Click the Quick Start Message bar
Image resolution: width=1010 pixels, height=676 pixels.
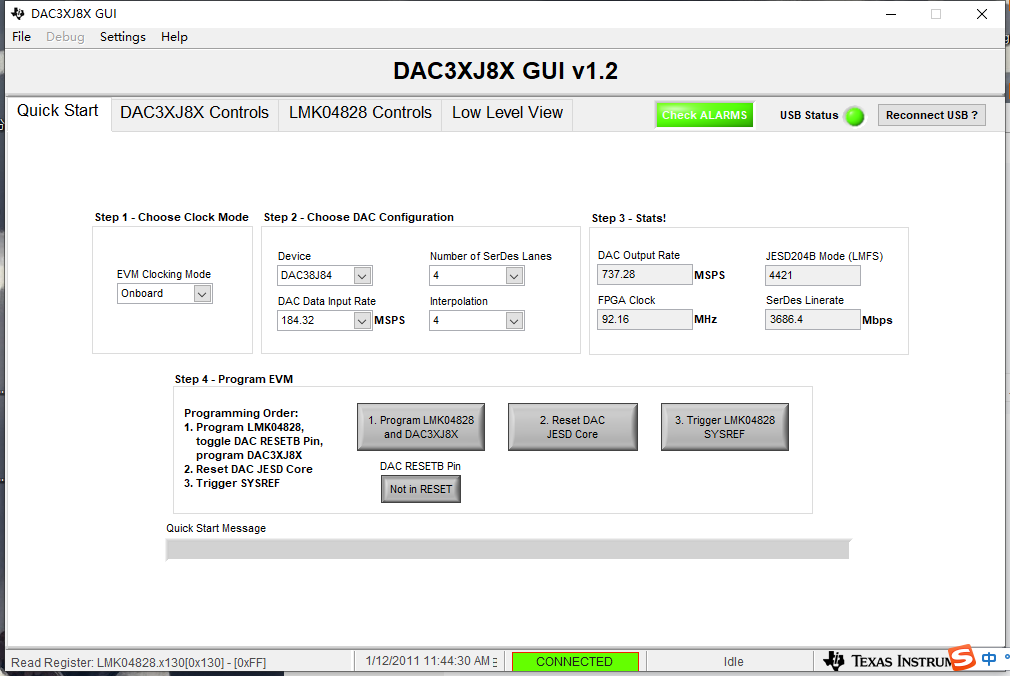[508, 550]
